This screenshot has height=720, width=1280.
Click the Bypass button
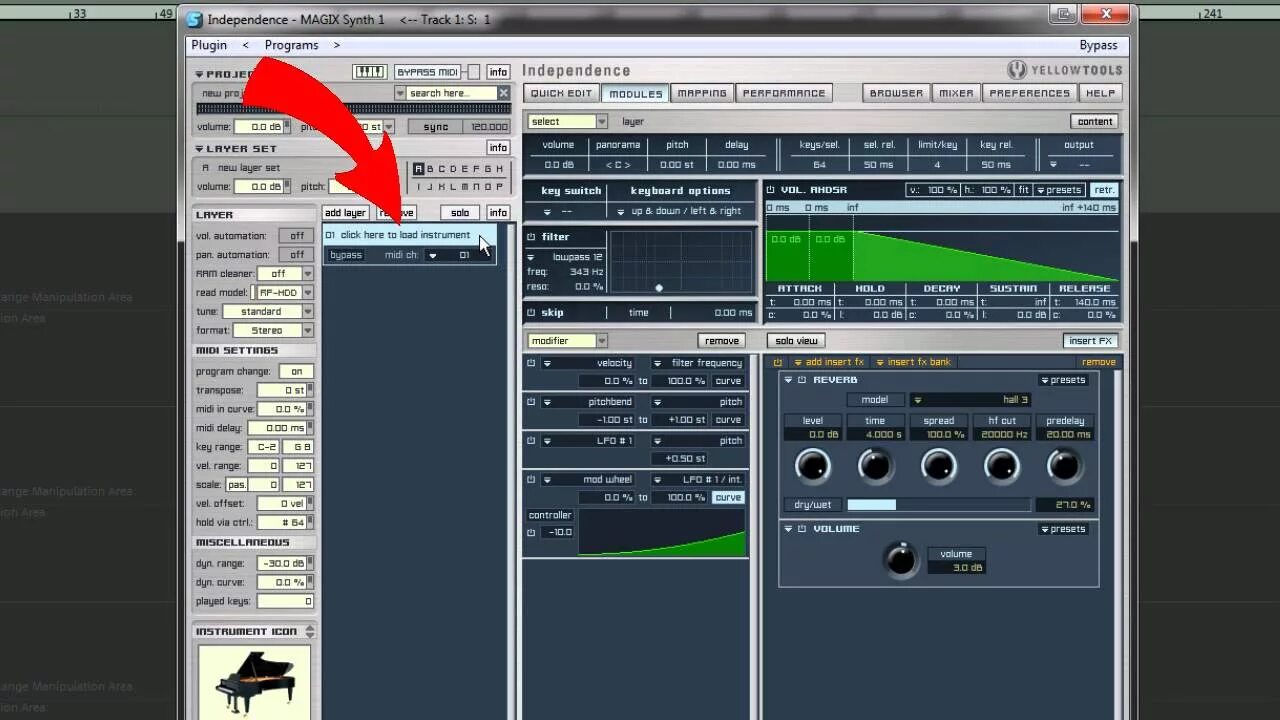pyautogui.click(x=1099, y=45)
